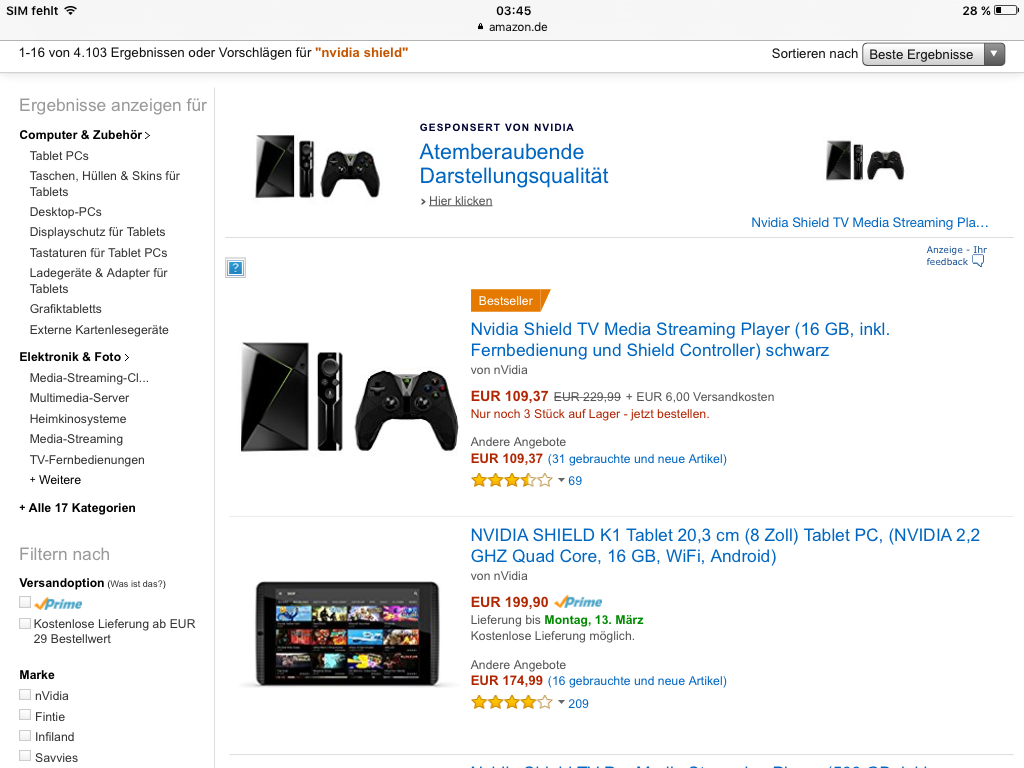Open 31 gebrauchte und neue Artikel link
This screenshot has width=1024, height=768.
[x=637, y=459]
